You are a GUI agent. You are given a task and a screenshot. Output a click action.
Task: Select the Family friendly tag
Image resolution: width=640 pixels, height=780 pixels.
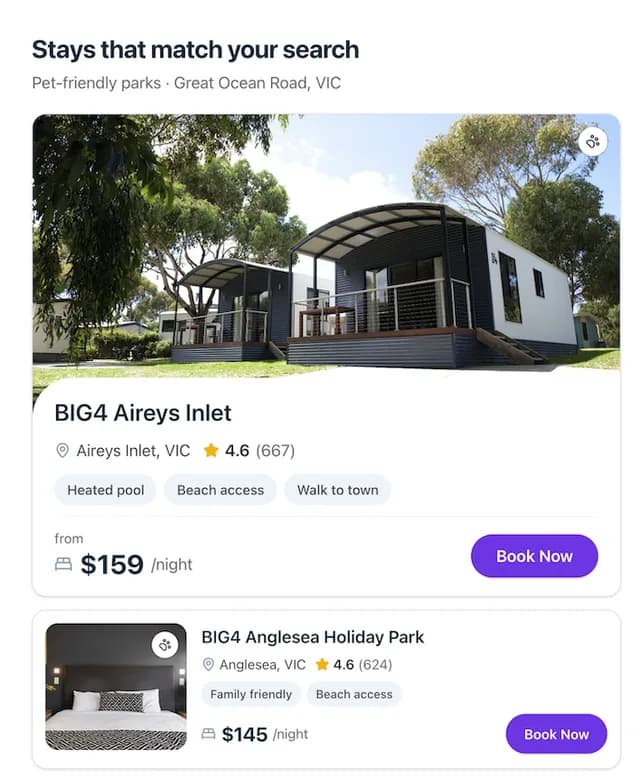(x=251, y=694)
